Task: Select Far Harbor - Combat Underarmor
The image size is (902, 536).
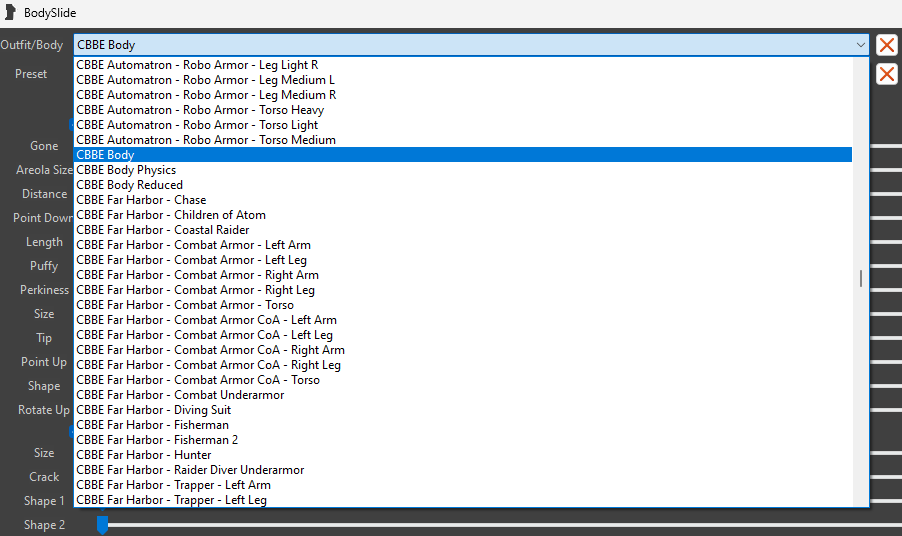Action: point(463,395)
